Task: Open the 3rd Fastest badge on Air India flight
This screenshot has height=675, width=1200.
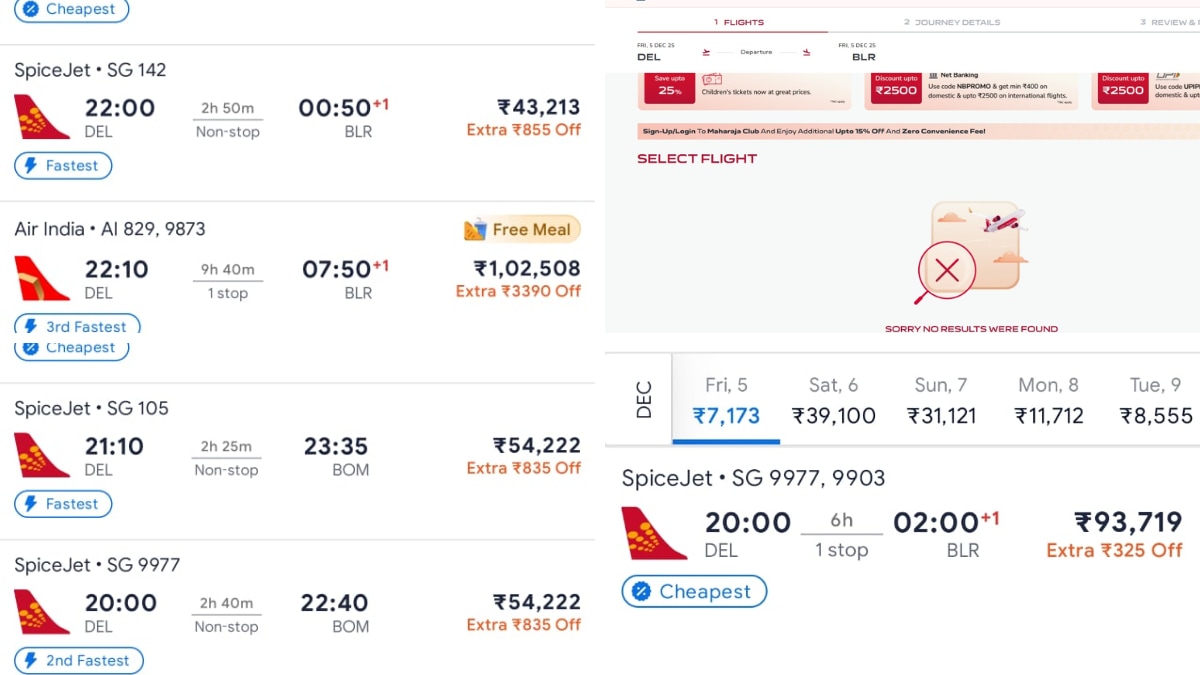Action: pos(77,326)
